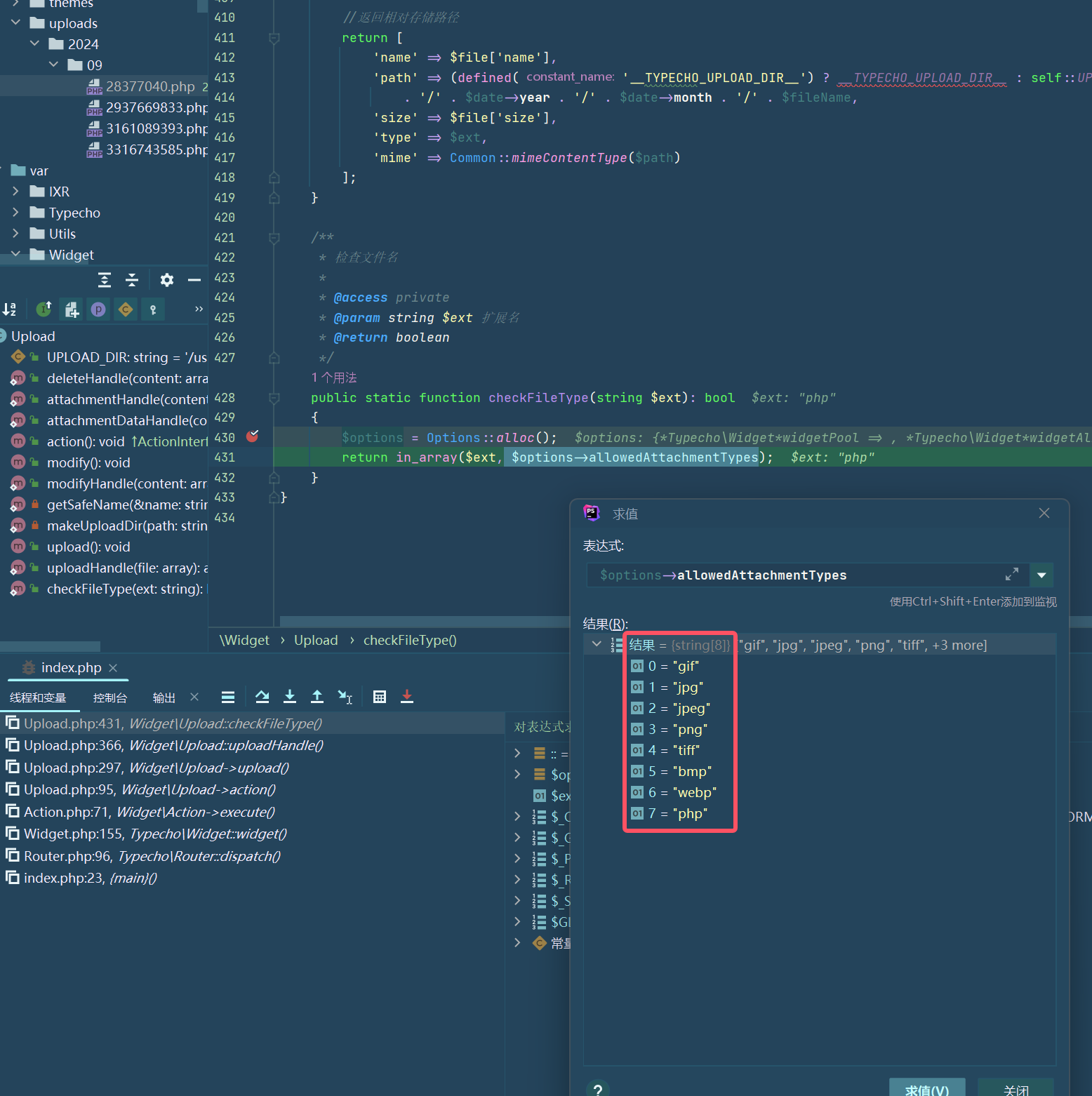This screenshot has width=1092, height=1096.
Task: Expand all nodes in the Structure panel
Action: coord(105,280)
